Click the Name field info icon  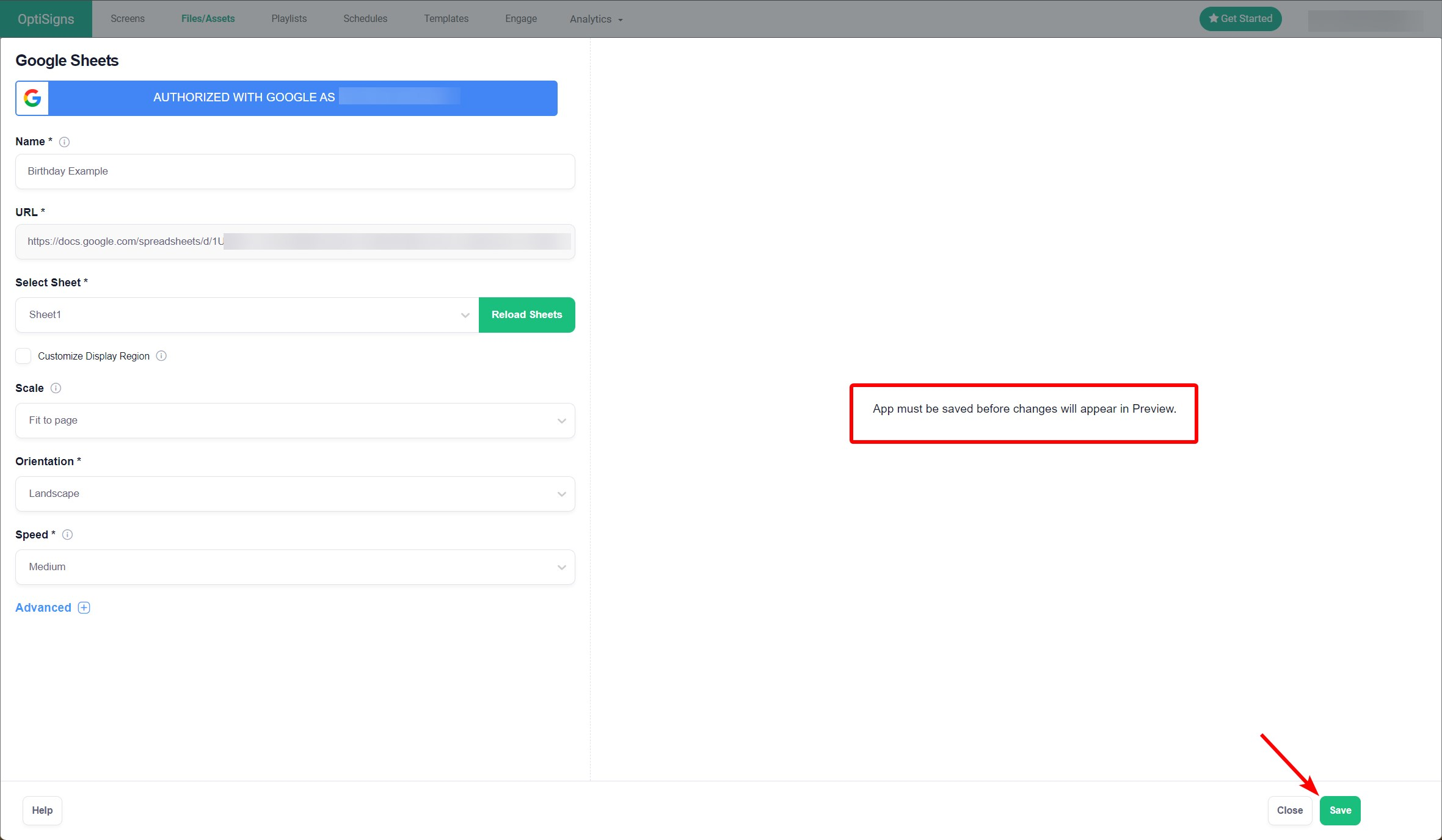[x=64, y=142]
